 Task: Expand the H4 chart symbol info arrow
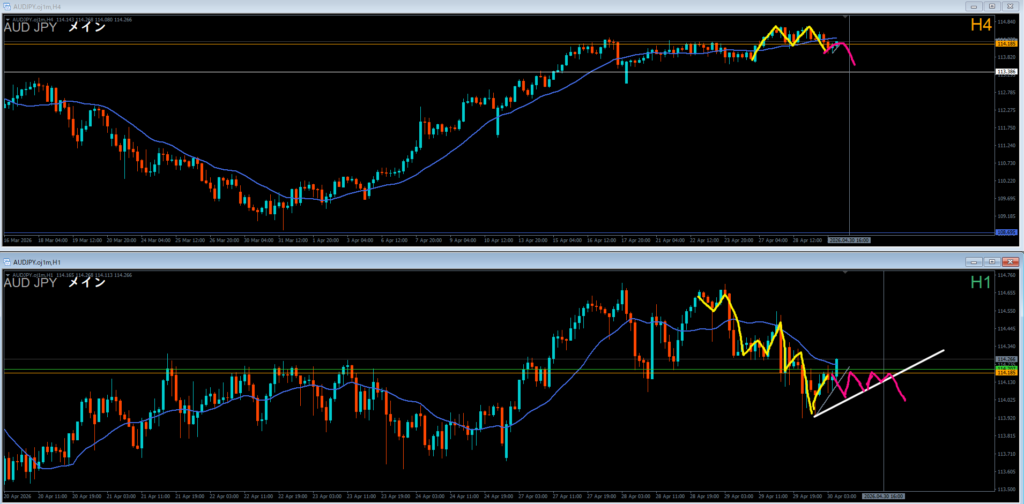(x=8, y=17)
